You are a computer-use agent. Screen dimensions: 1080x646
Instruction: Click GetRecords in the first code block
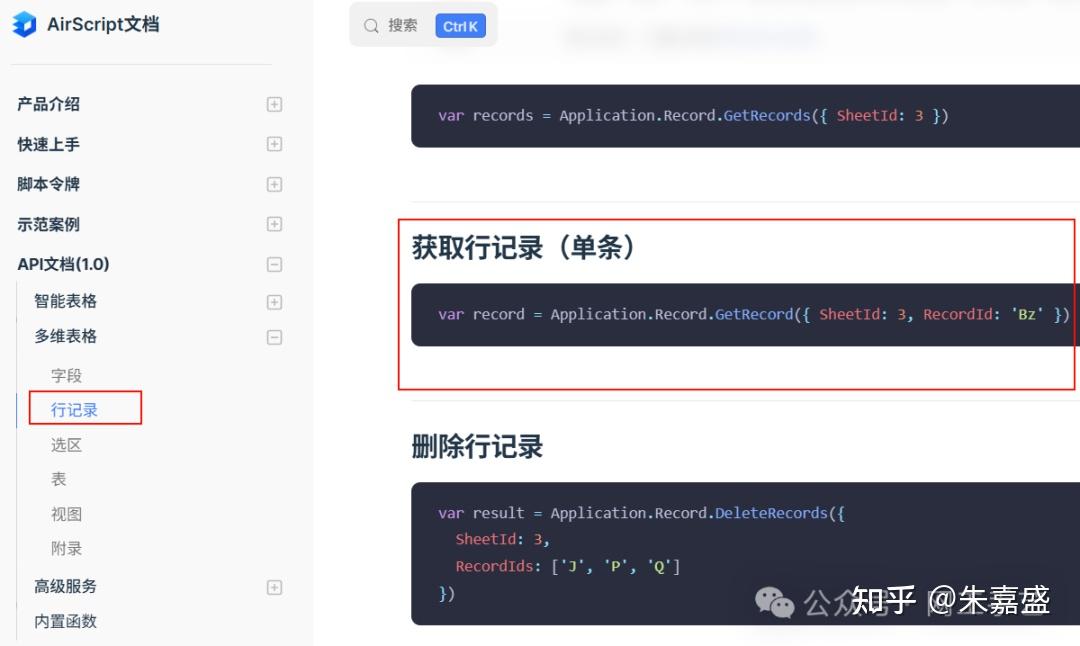[x=767, y=116]
